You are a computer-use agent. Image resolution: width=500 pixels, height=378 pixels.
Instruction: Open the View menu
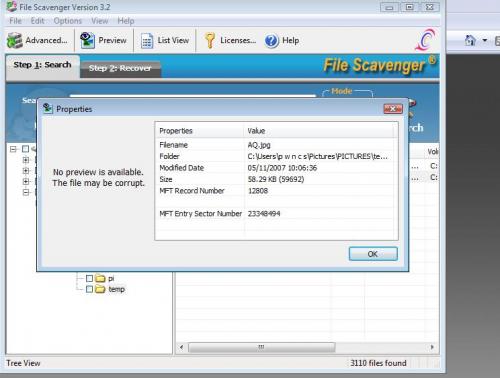tap(100, 21)
